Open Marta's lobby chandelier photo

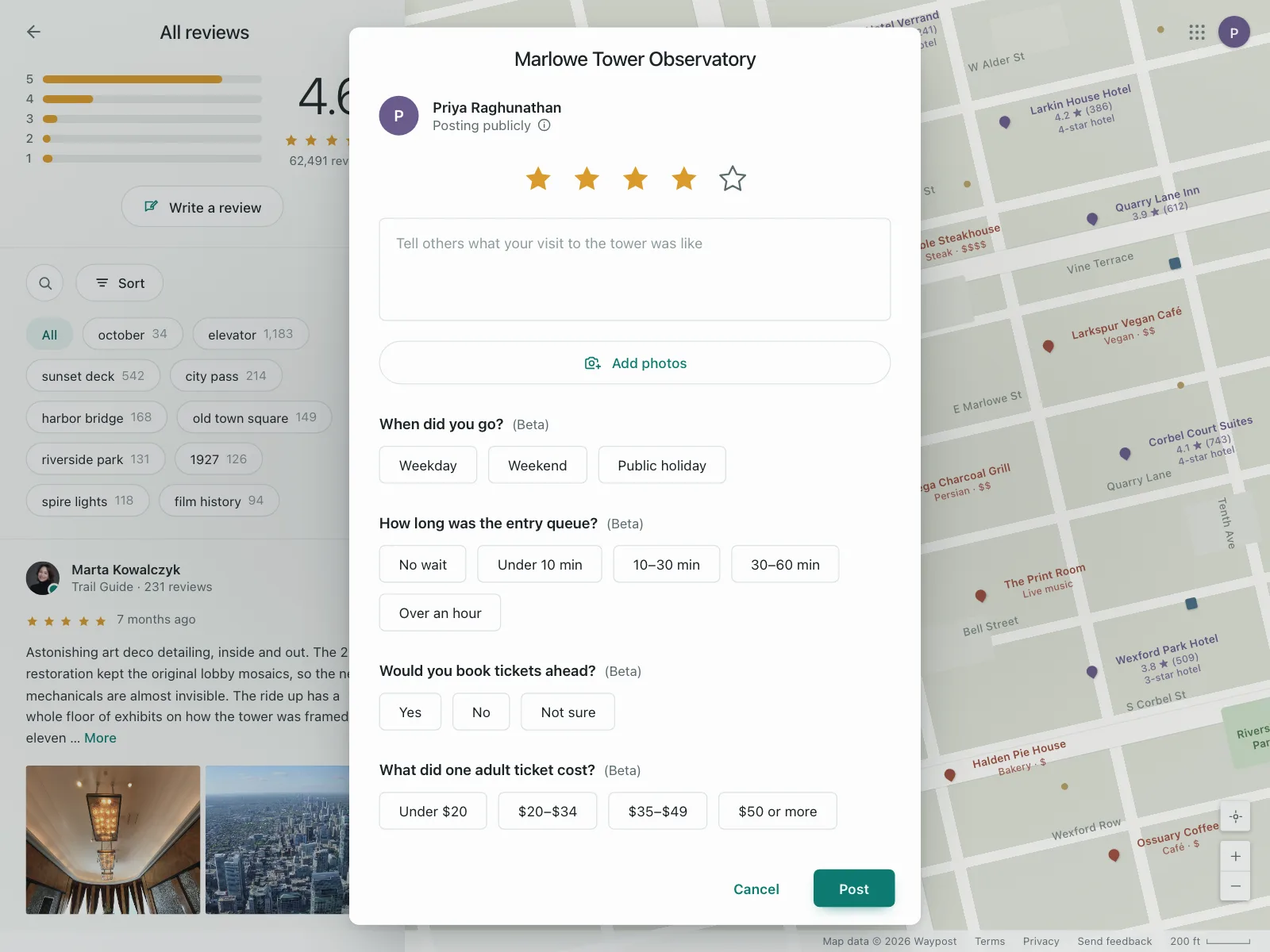[114, 839]
